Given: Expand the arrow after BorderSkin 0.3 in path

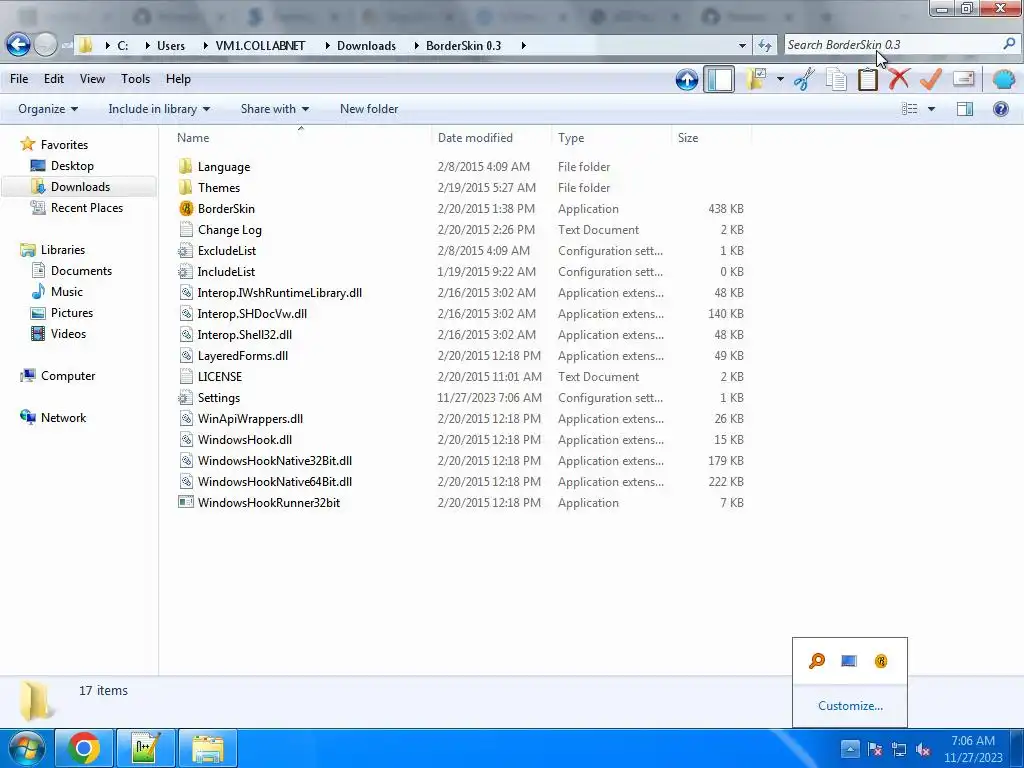Looking at the screenshot, I should point(524,46).
